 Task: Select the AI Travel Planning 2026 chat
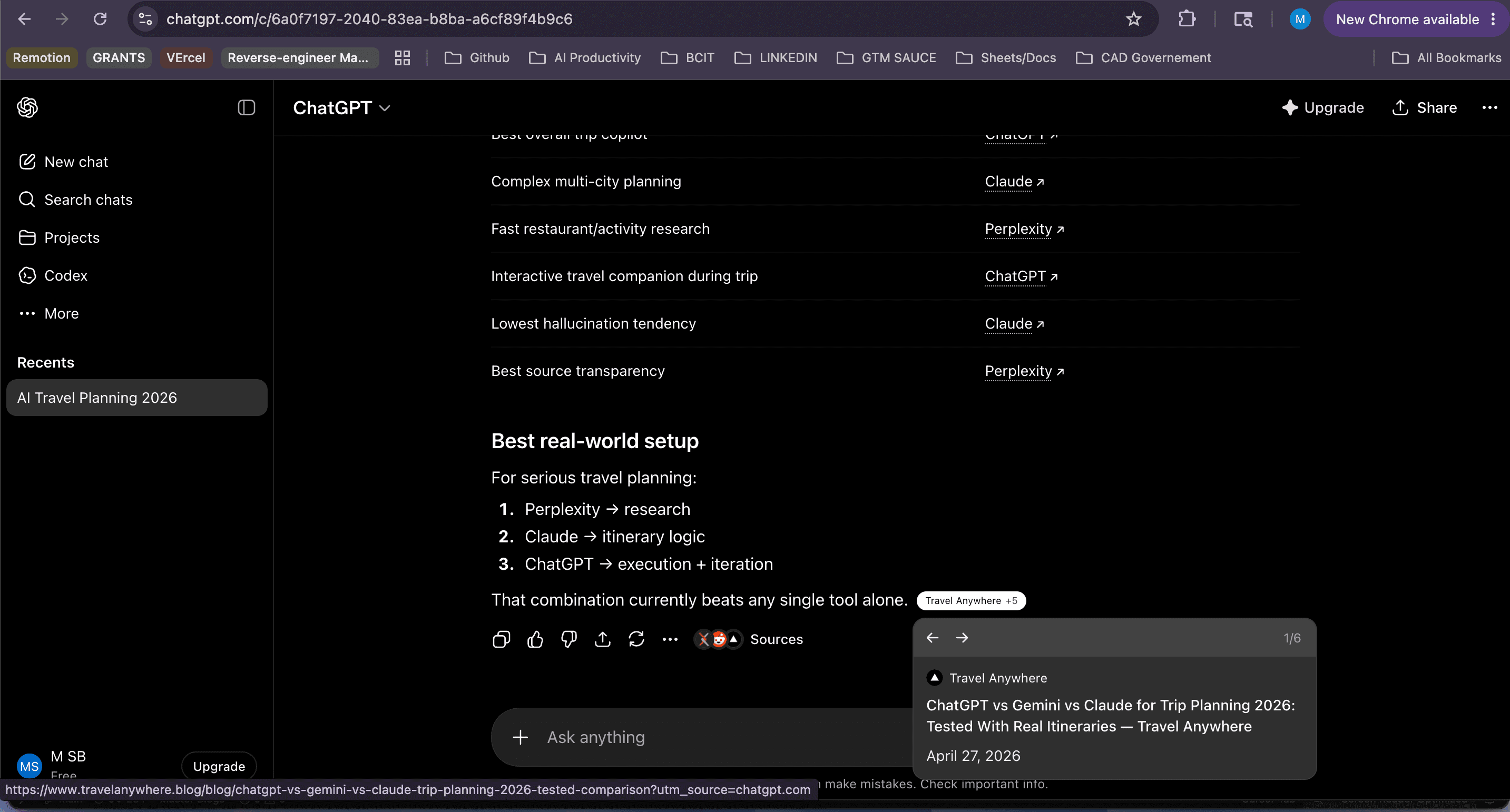pyautogui.click(x=136, y=398)
